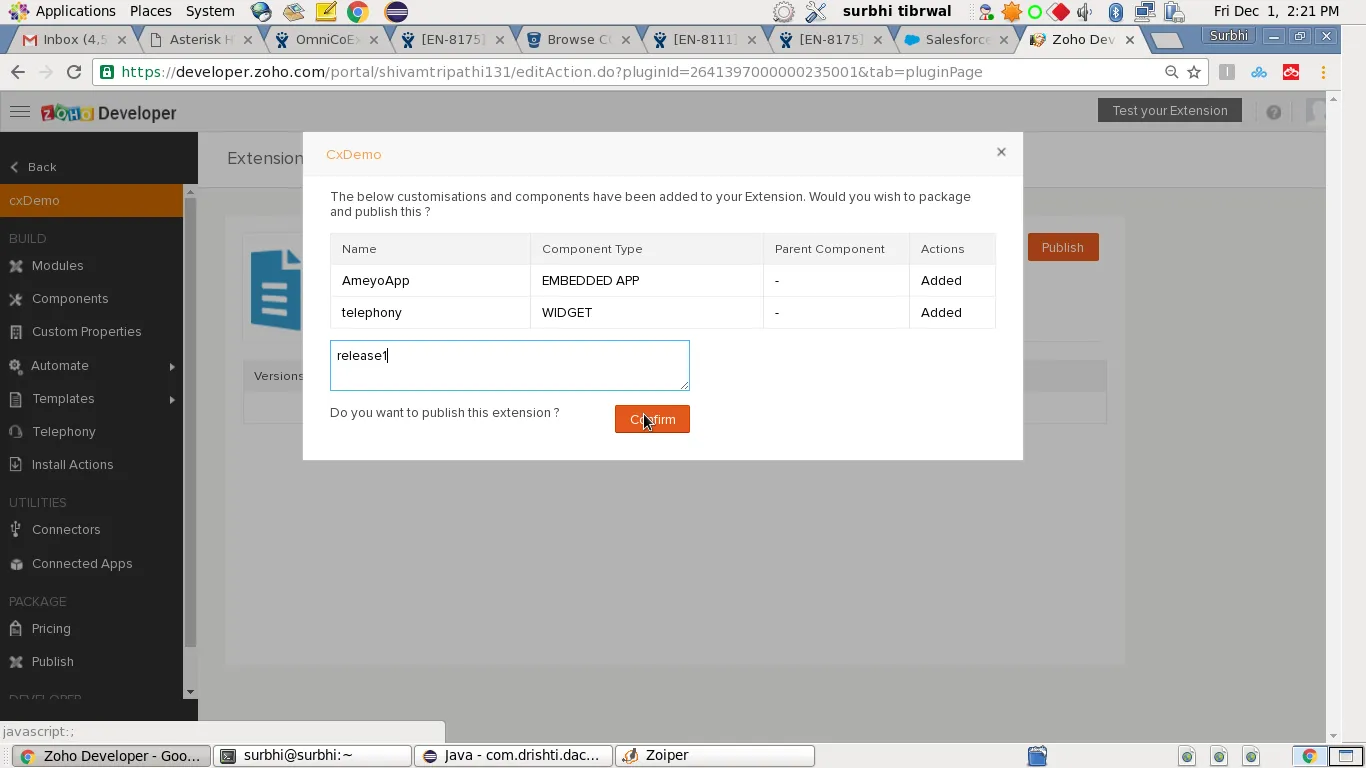The height and width of the screenshot is (768, 1366).
Task: Open Pricing in the sidebar
Action: [x=51, y=629]
